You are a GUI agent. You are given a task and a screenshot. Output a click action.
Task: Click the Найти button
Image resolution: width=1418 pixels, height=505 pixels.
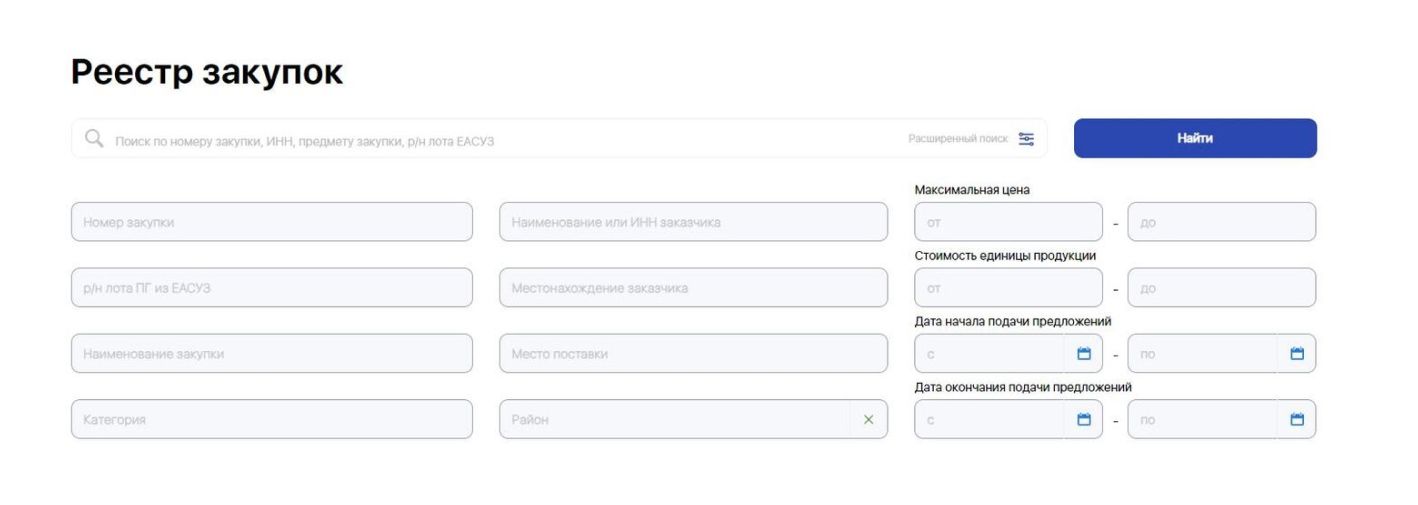[1195, 139]
